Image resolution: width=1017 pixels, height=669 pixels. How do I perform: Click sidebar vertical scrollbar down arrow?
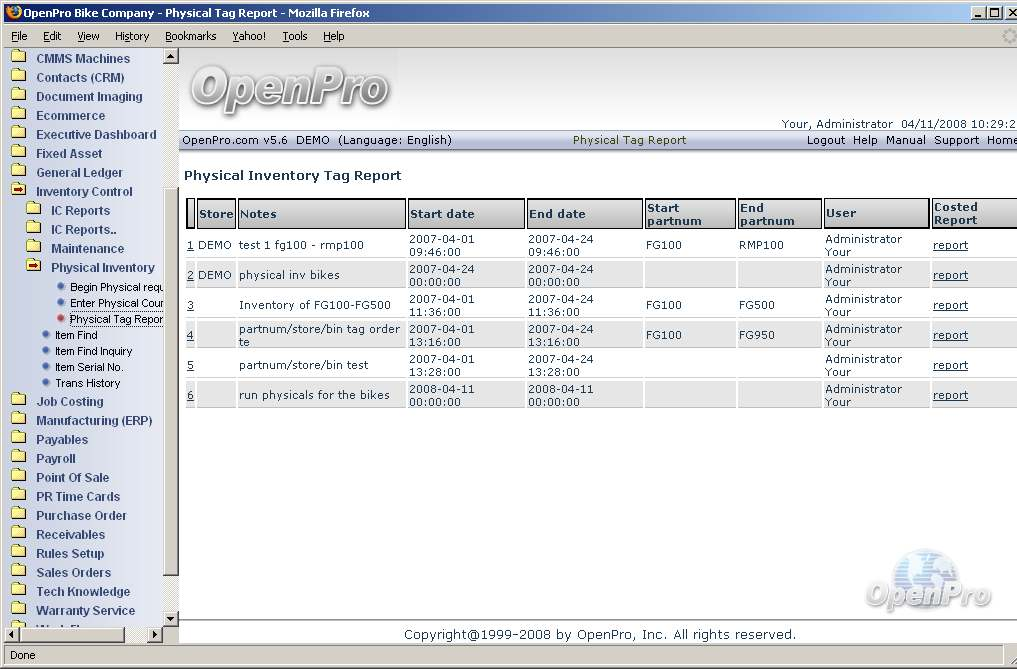(170, 619)
